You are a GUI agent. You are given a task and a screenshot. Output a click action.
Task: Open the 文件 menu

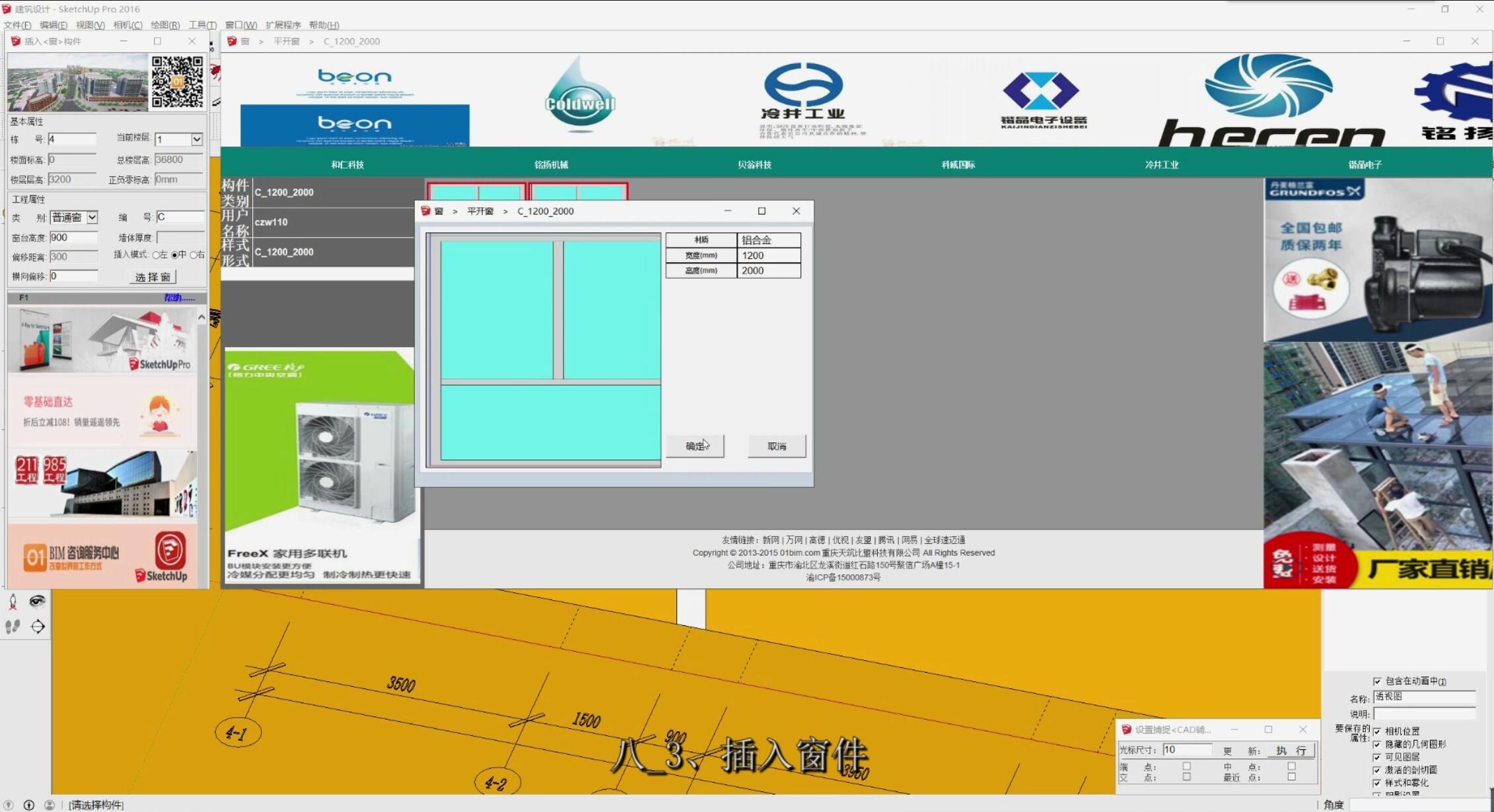[17, 25]
